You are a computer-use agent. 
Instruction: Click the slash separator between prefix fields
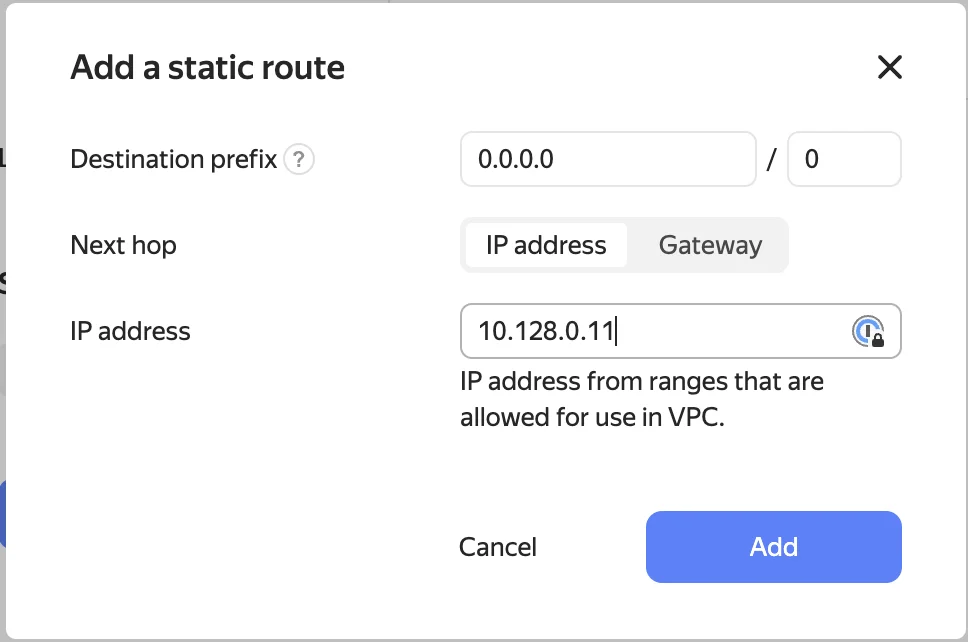pyautogui.click(x=772, y=159)
